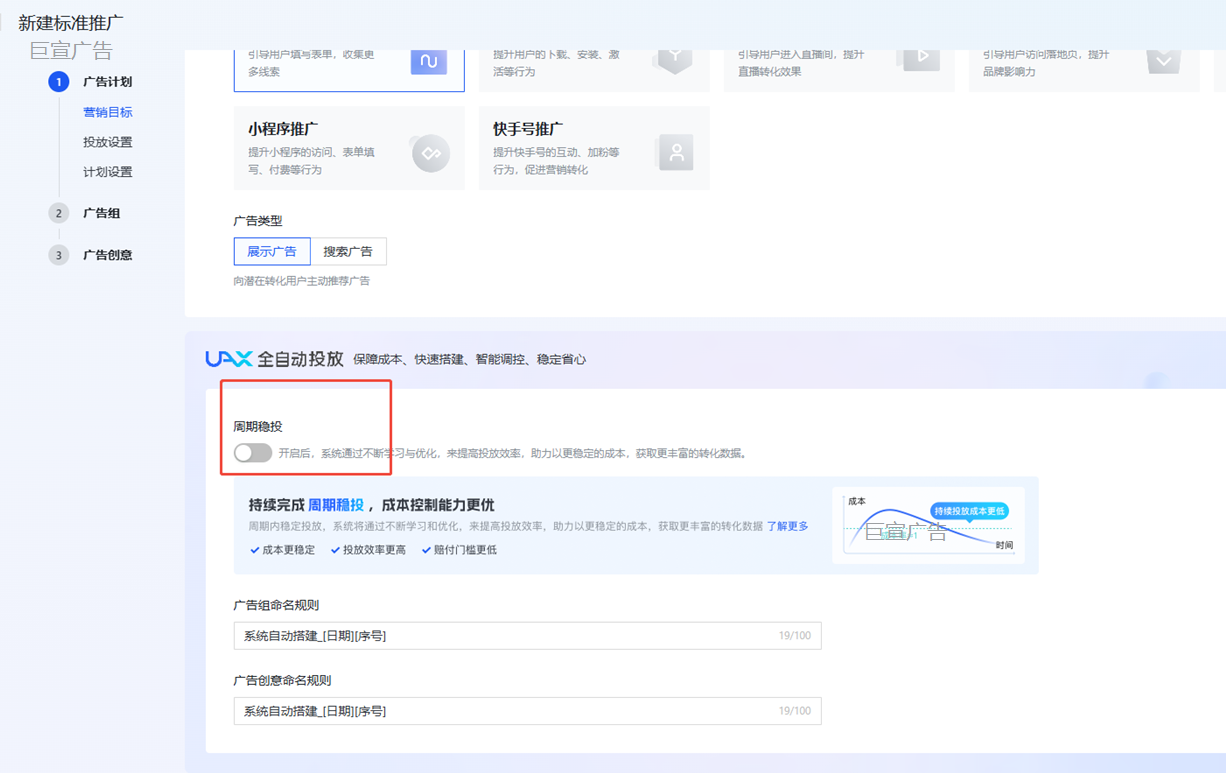Select 搜索广告 ad type
This screenshot has height=773, width=1226.
point(348,251)
